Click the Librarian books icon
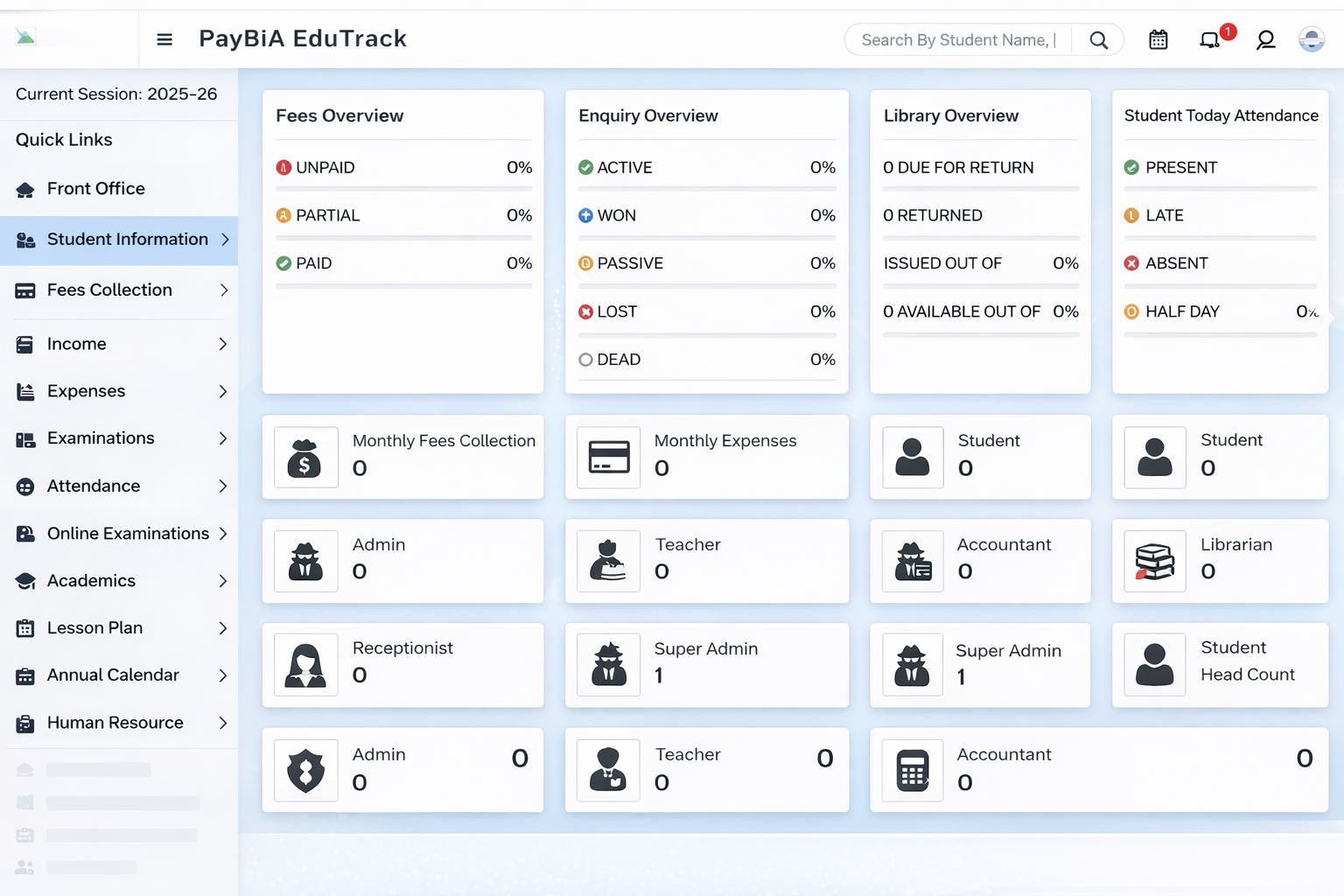The height and width of the screenshot is (896, 1344). click(x=1154, y=561)
